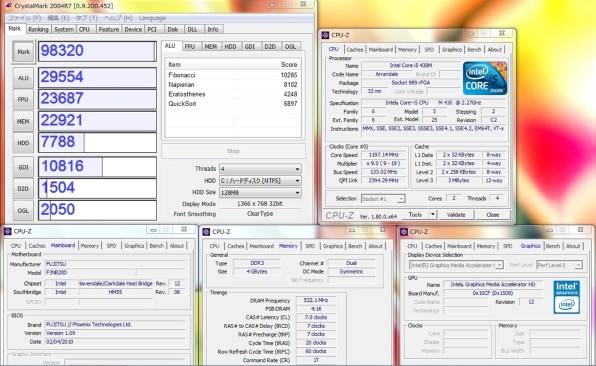Switch to the Device tab in CrystalMark
Viewport: 596px width, 366px height.
coord(133,29)
